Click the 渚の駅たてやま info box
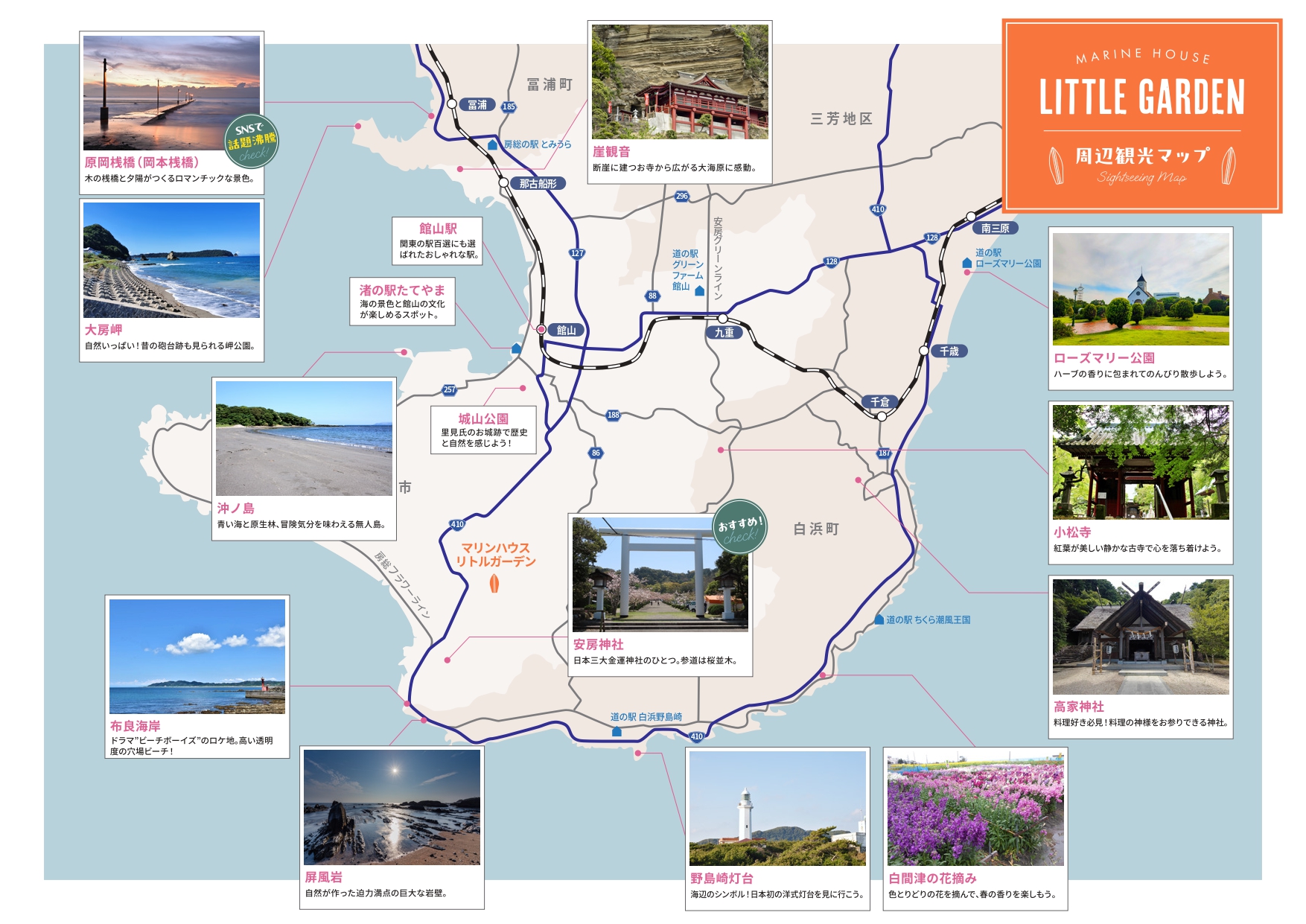 click(402, 302)
